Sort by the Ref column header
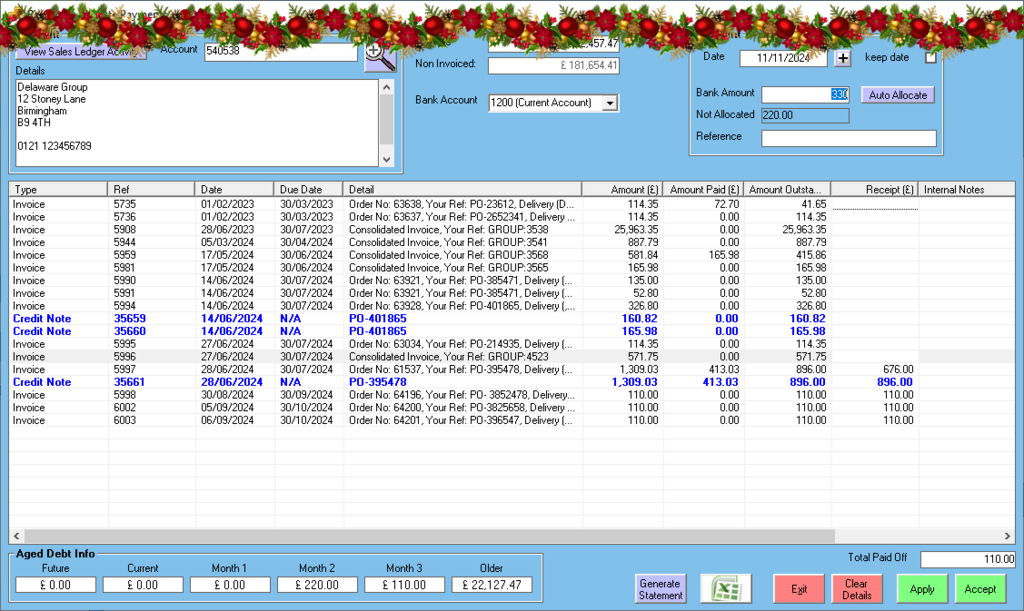 (150, 189)
